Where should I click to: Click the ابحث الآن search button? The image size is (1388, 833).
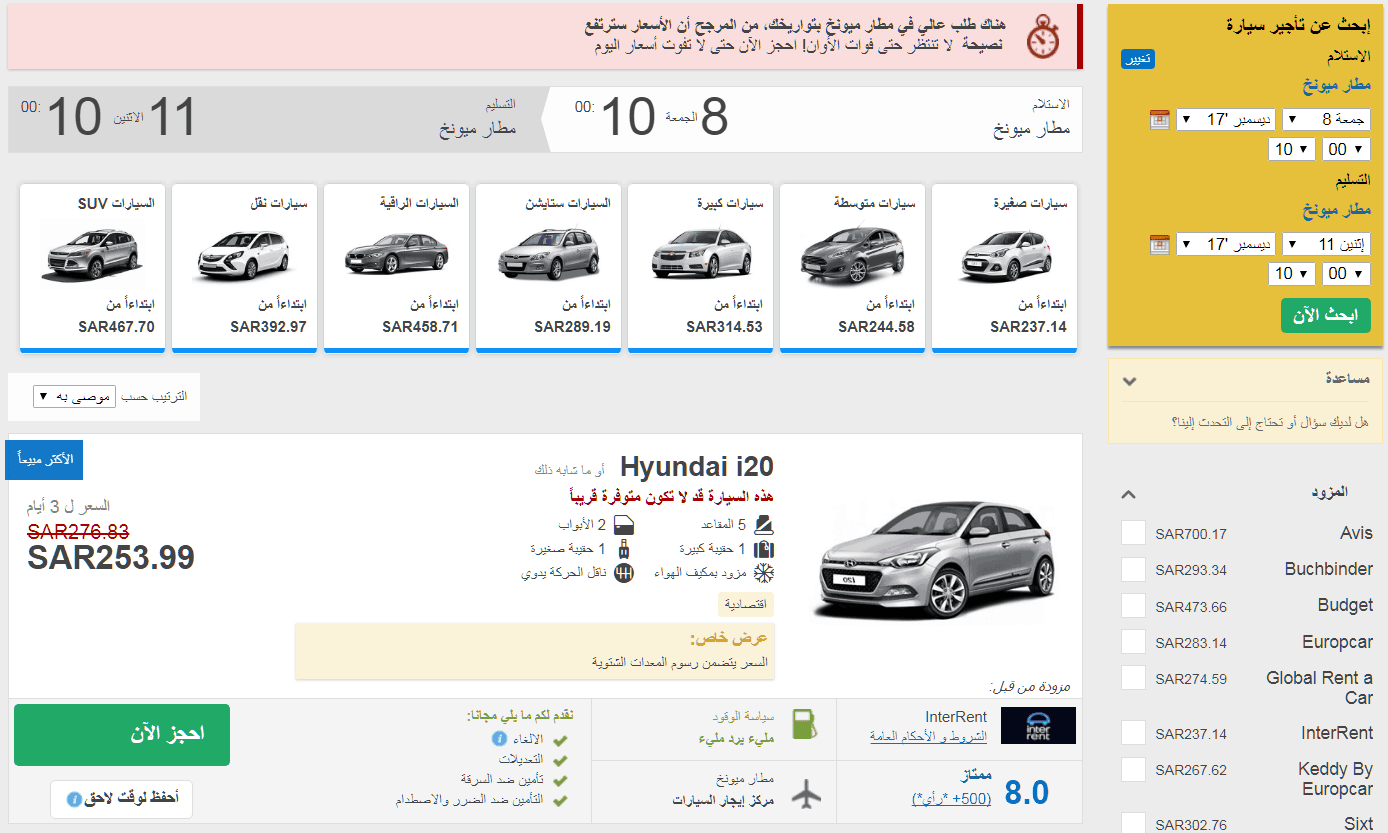(x=1326, y=315)
